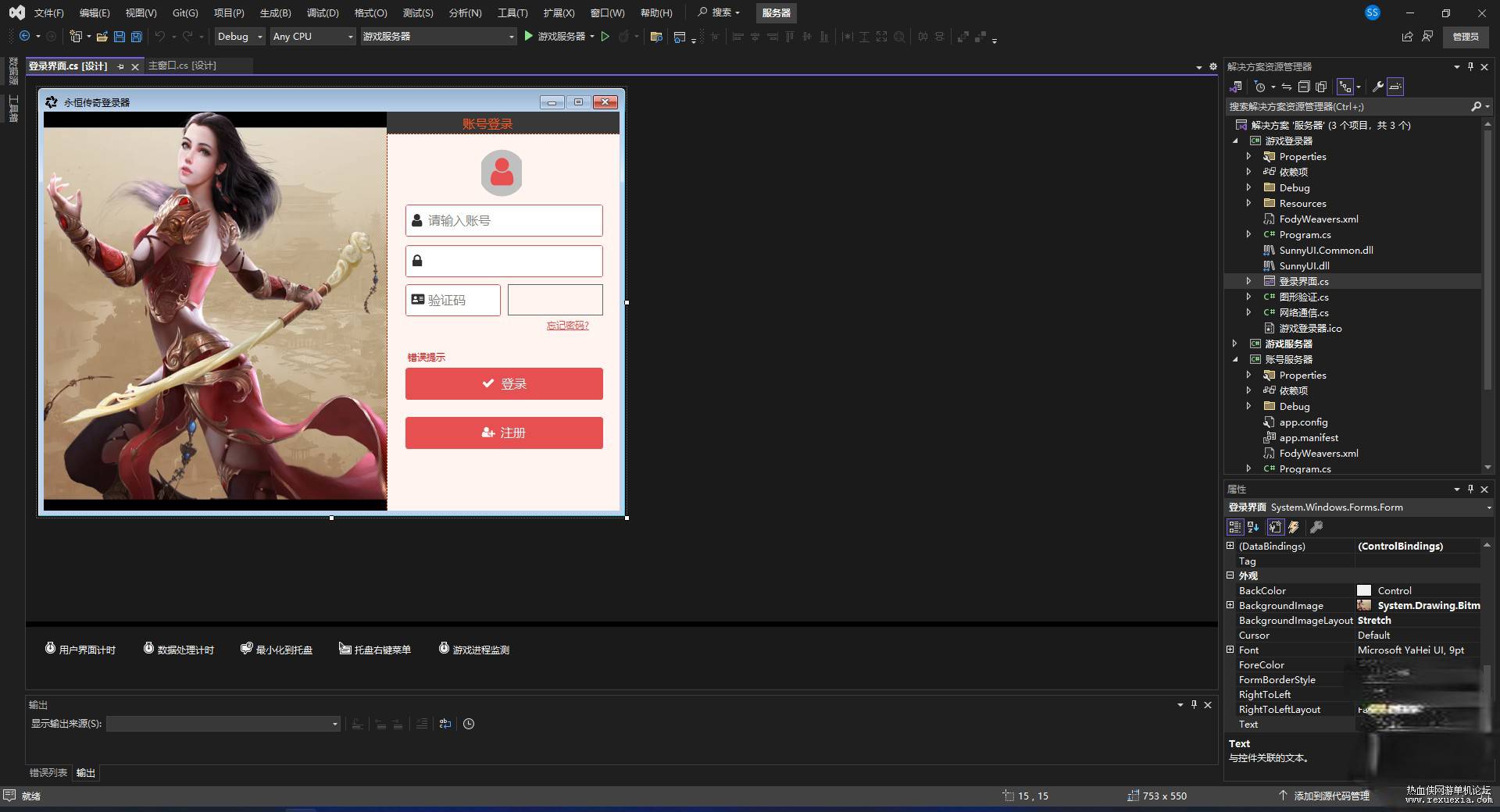Click the BackColor Control color swatch
The height and width of the screenshot is (812, 1500).
(1364, 590)
